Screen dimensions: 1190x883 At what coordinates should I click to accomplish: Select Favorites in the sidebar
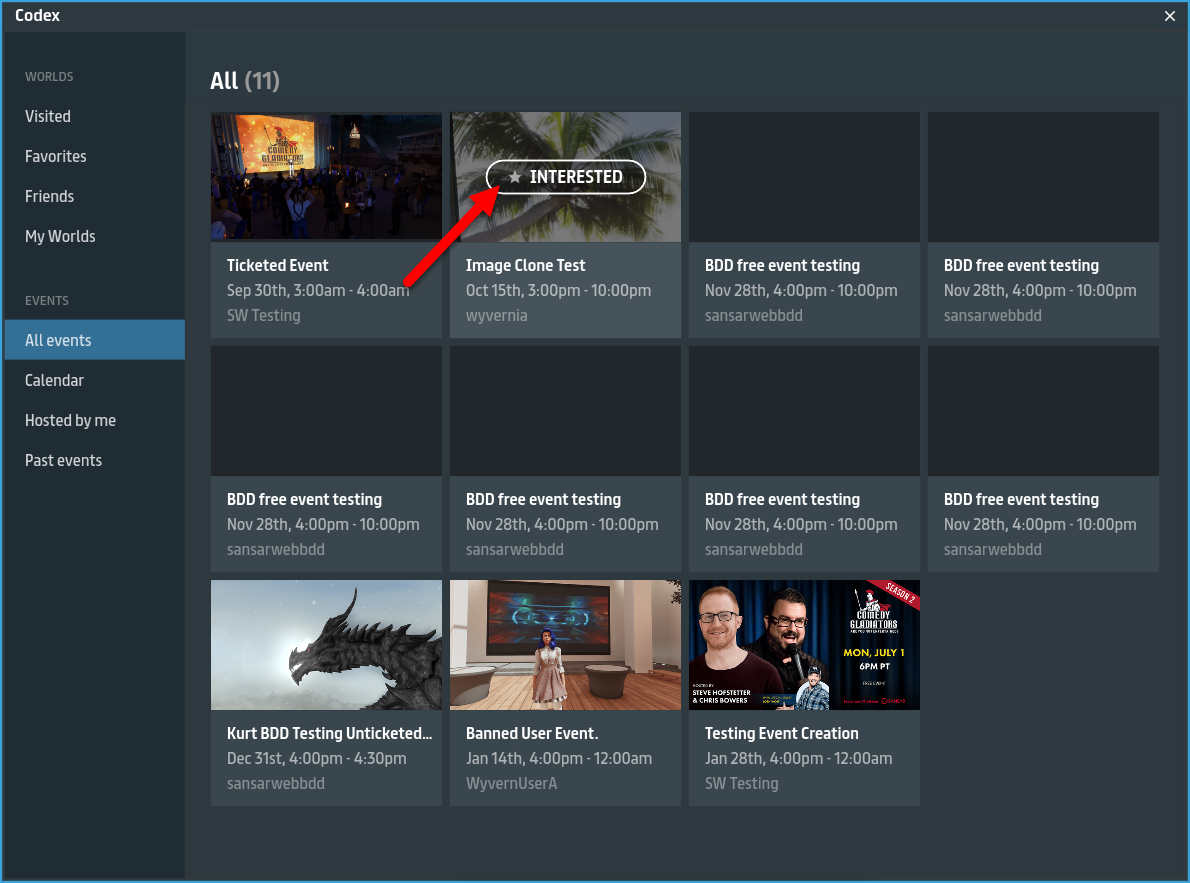click(56, 156)
